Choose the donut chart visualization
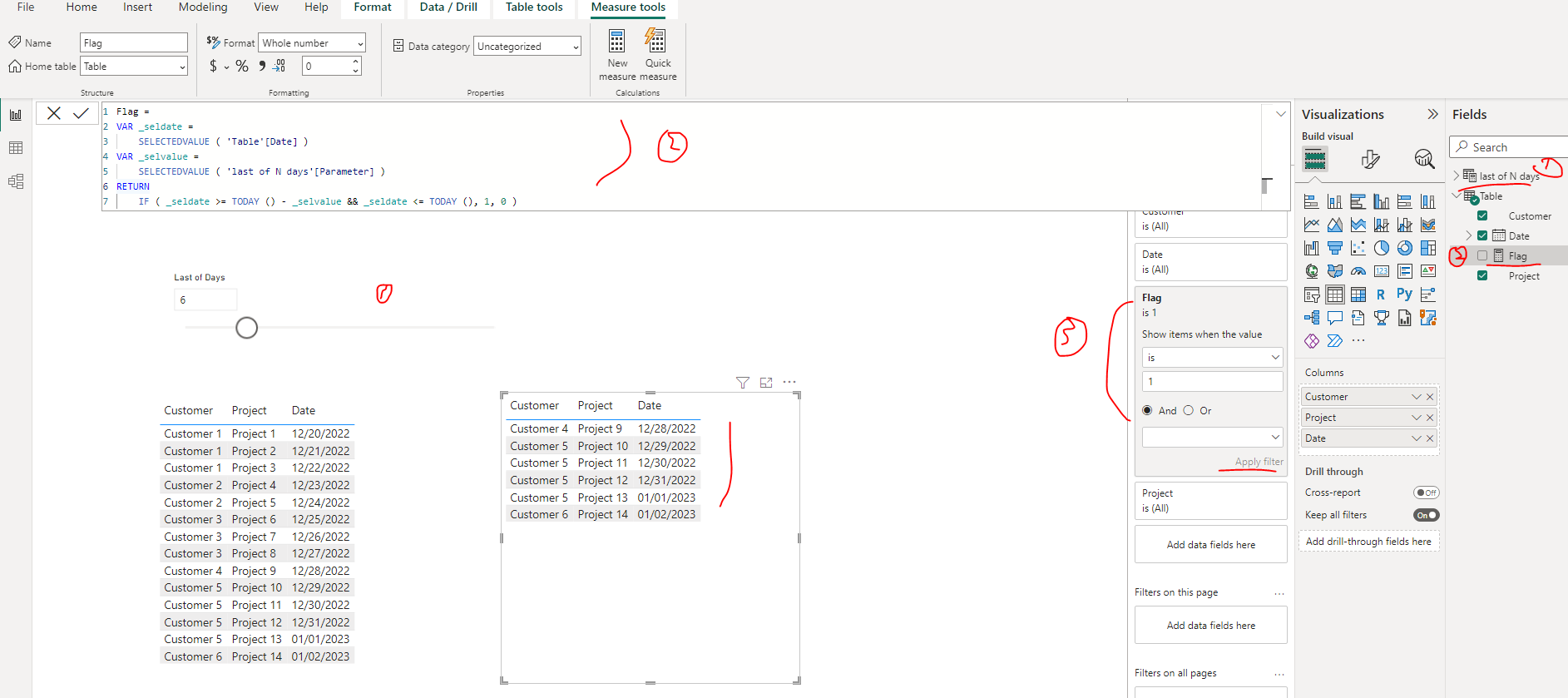The image size is (1568, 698). click(x=1404, y=248)
